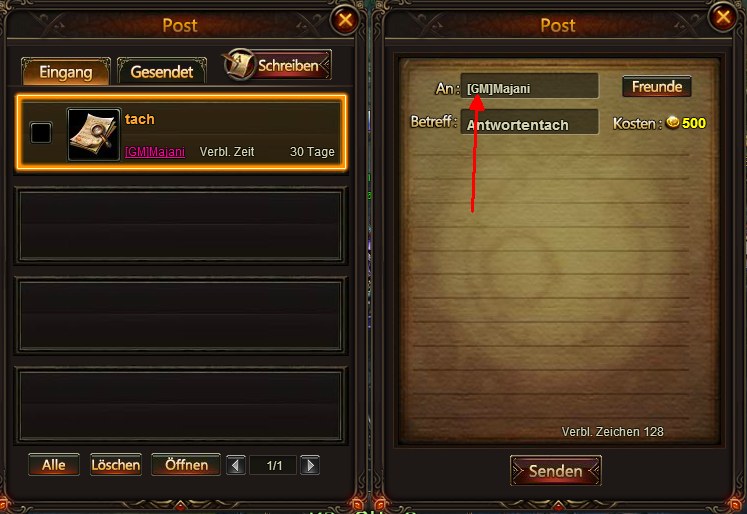Screen dimensions: 747x514
Task: Open the Freunde friends list
Action: [656, 87]
